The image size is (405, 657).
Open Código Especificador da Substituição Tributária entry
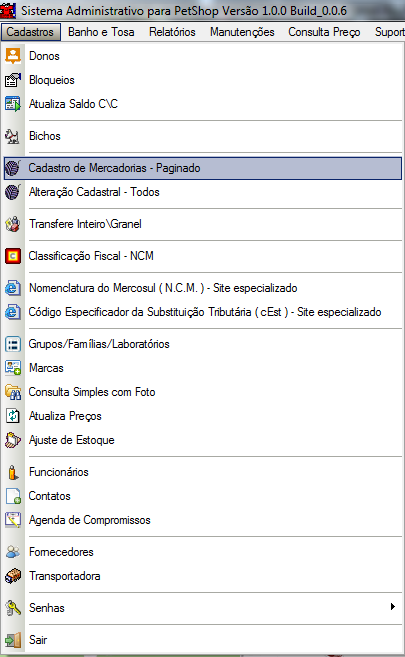point(203,312)
